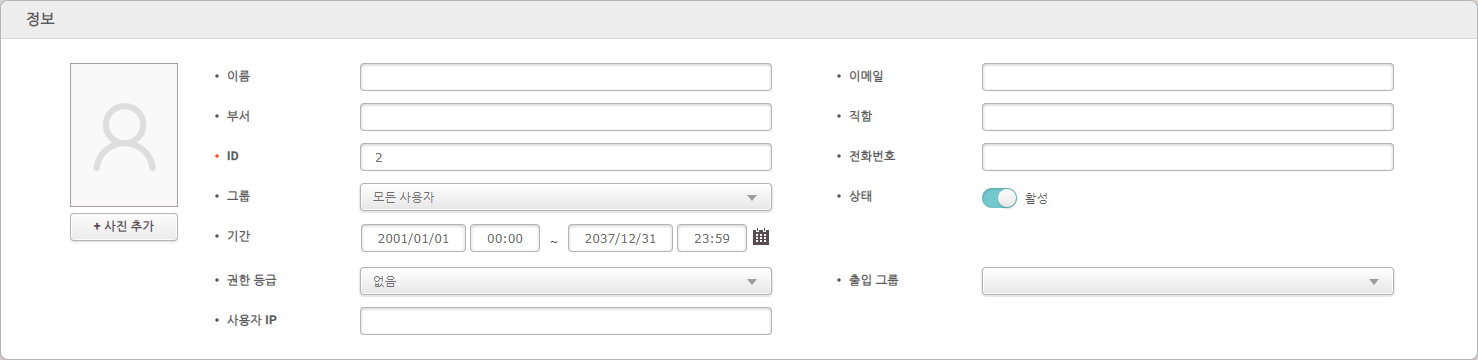This screenshot has width=1478, height=360.
Task: Click the end time 23:59 field
Action: (x=712, y=238)
